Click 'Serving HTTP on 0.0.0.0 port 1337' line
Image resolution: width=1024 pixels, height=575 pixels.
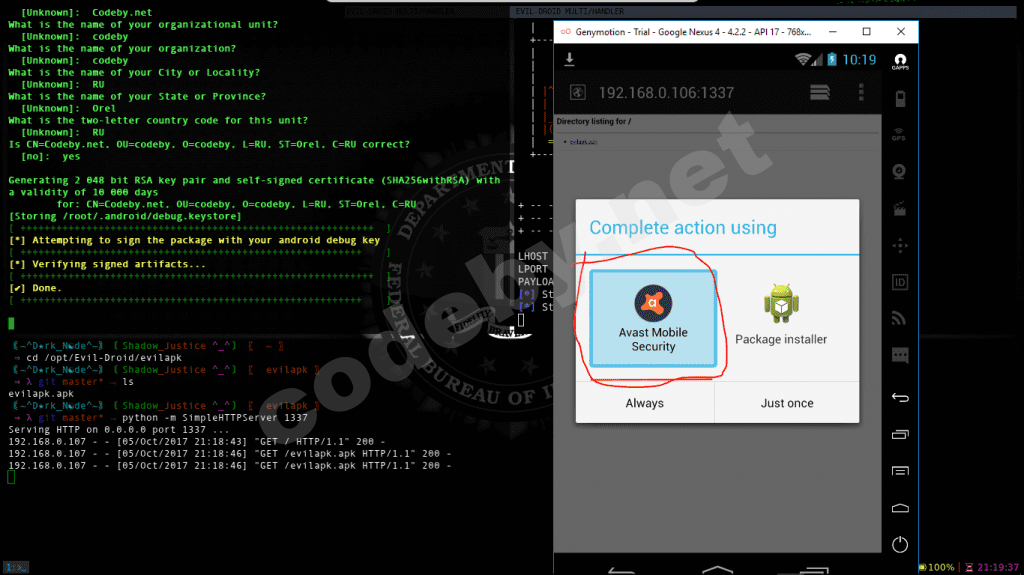[119, 430]
